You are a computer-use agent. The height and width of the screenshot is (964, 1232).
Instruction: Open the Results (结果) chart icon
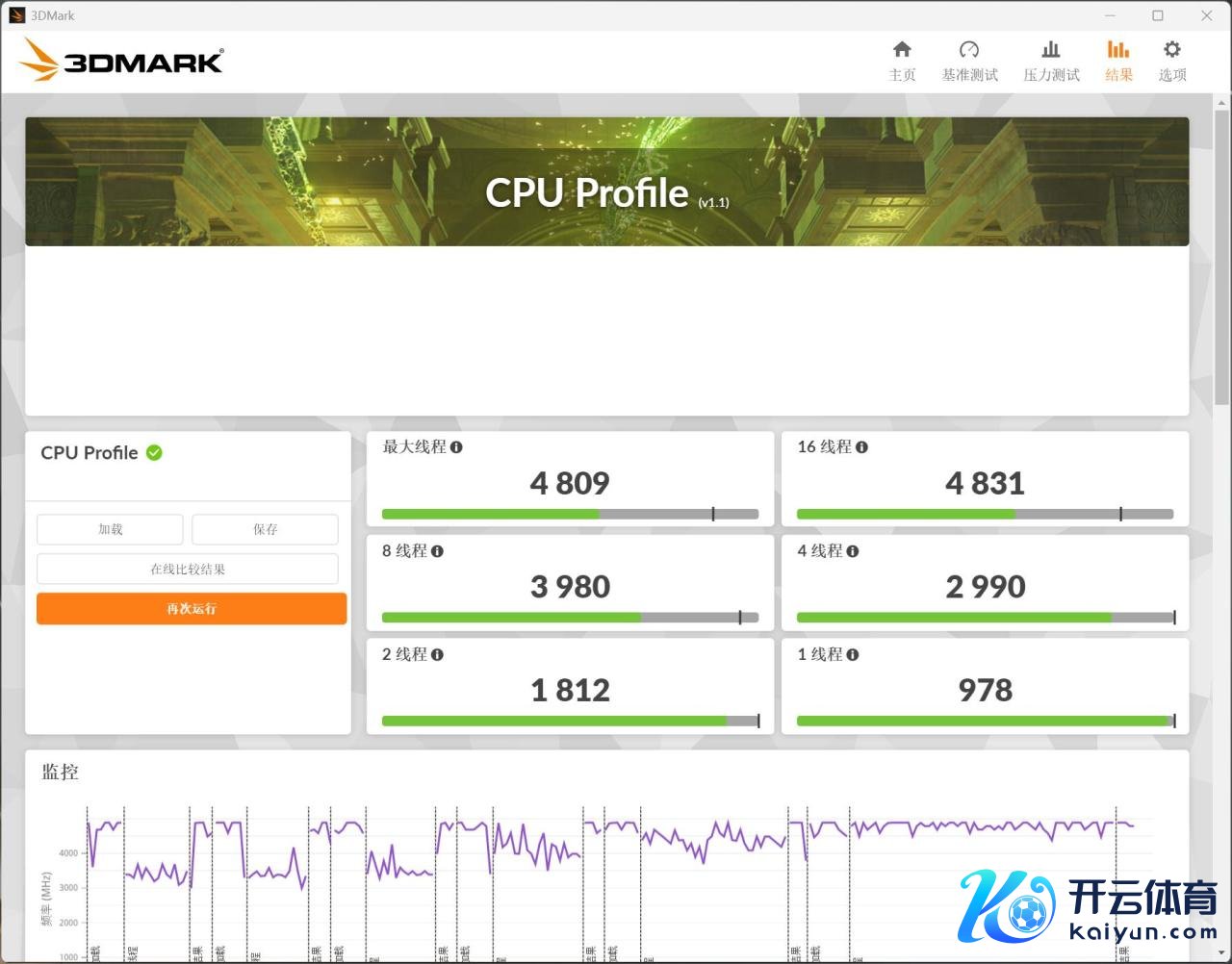click(1118, 50)
